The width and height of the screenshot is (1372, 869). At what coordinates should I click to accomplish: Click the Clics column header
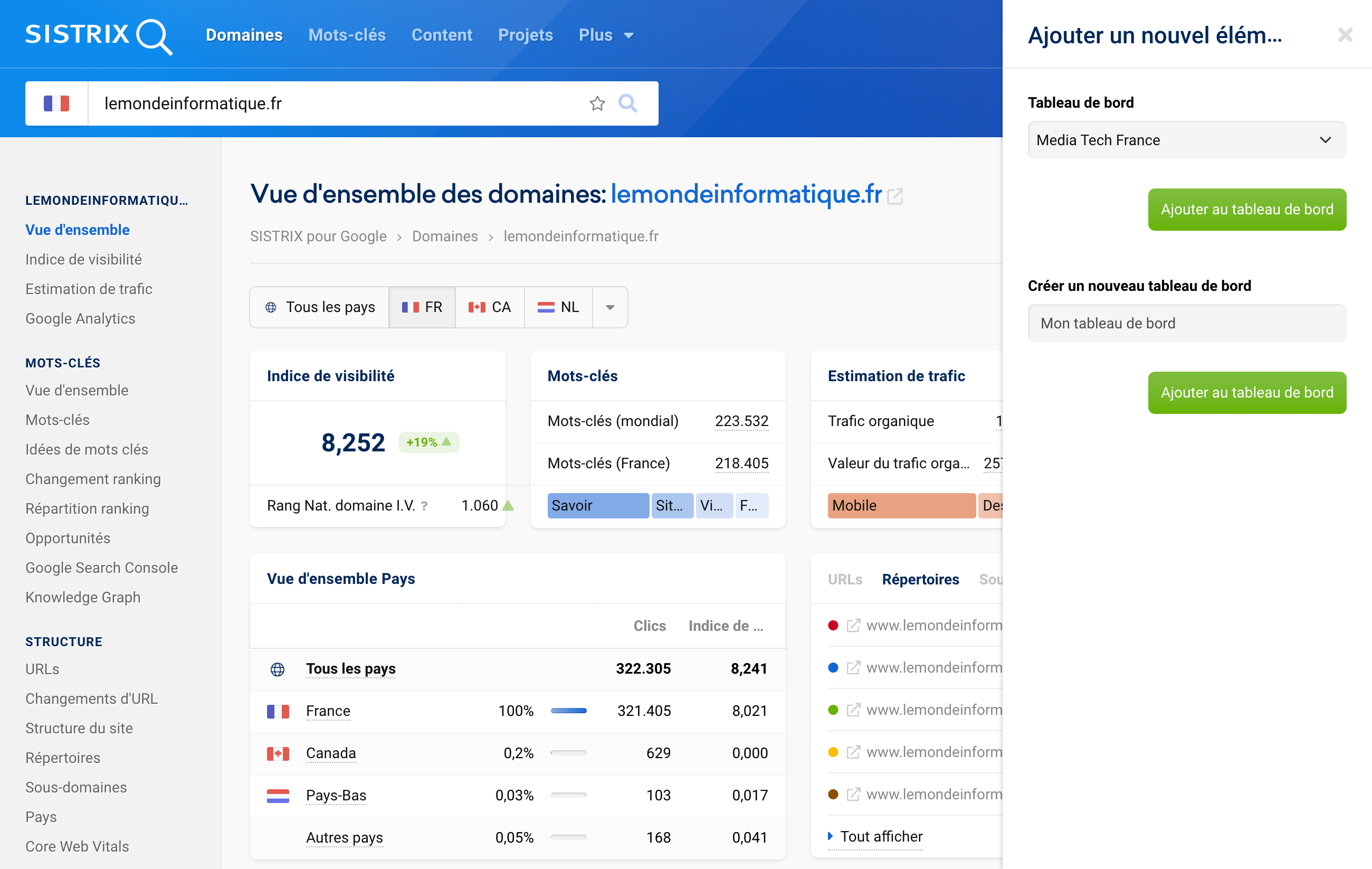pyautogui.click(x=650, y=626)
